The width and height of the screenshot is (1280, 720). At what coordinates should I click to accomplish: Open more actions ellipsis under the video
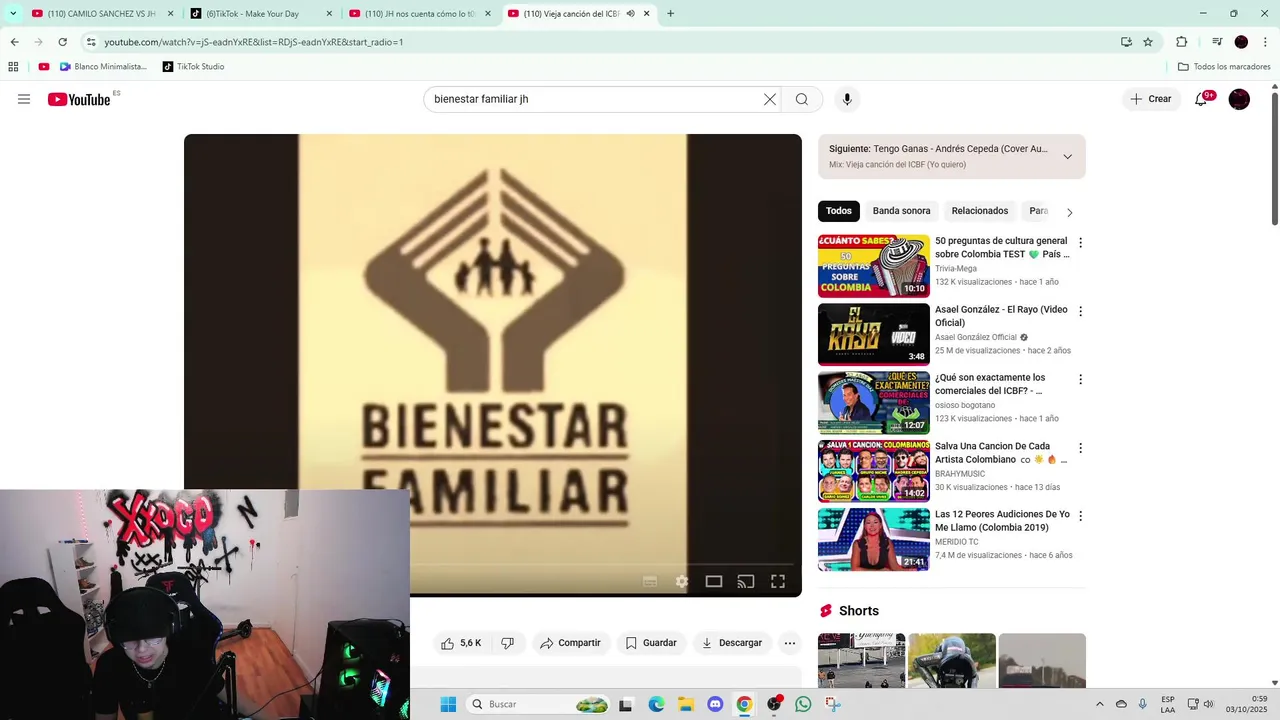(790, 643)
